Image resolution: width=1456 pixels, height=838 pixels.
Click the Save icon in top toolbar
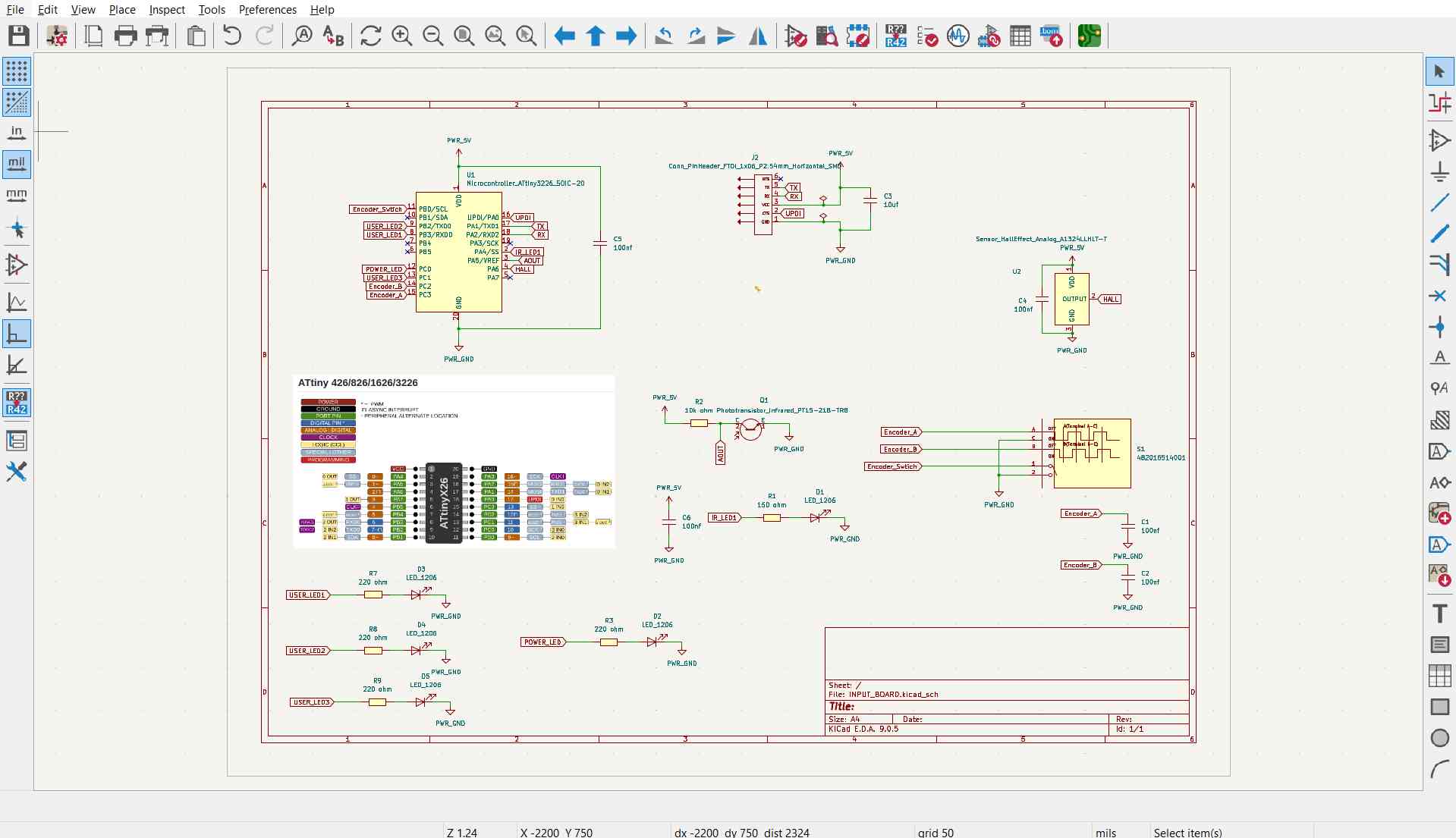coord(18,36)
